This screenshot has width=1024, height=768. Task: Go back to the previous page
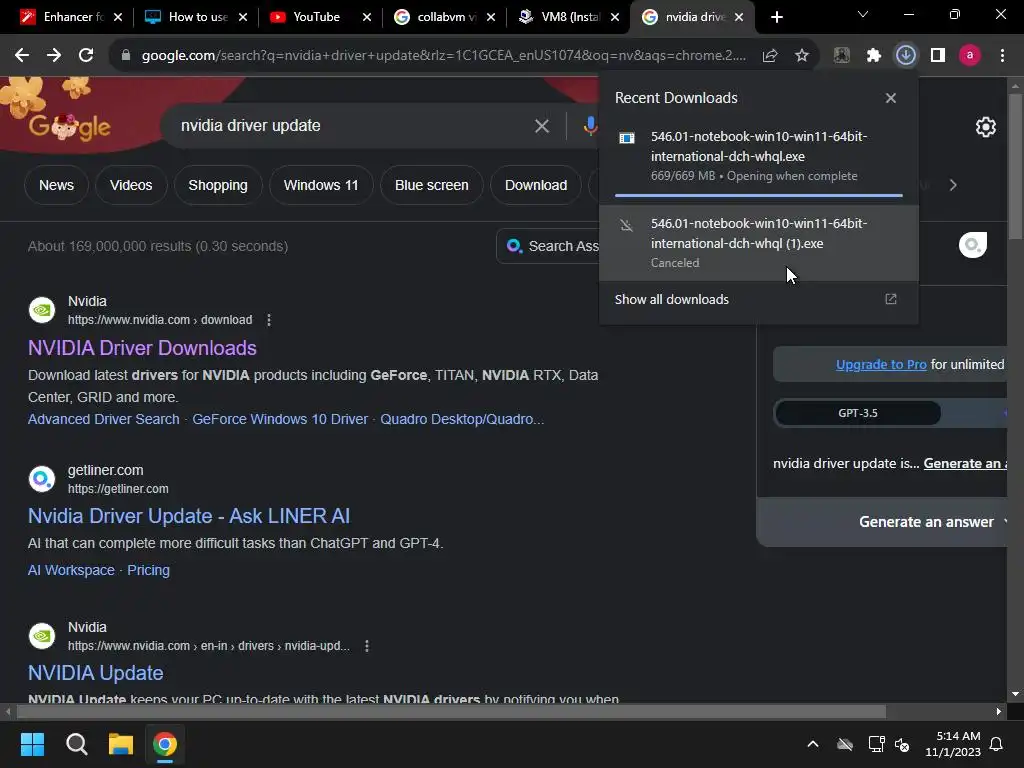coord(22,56)
